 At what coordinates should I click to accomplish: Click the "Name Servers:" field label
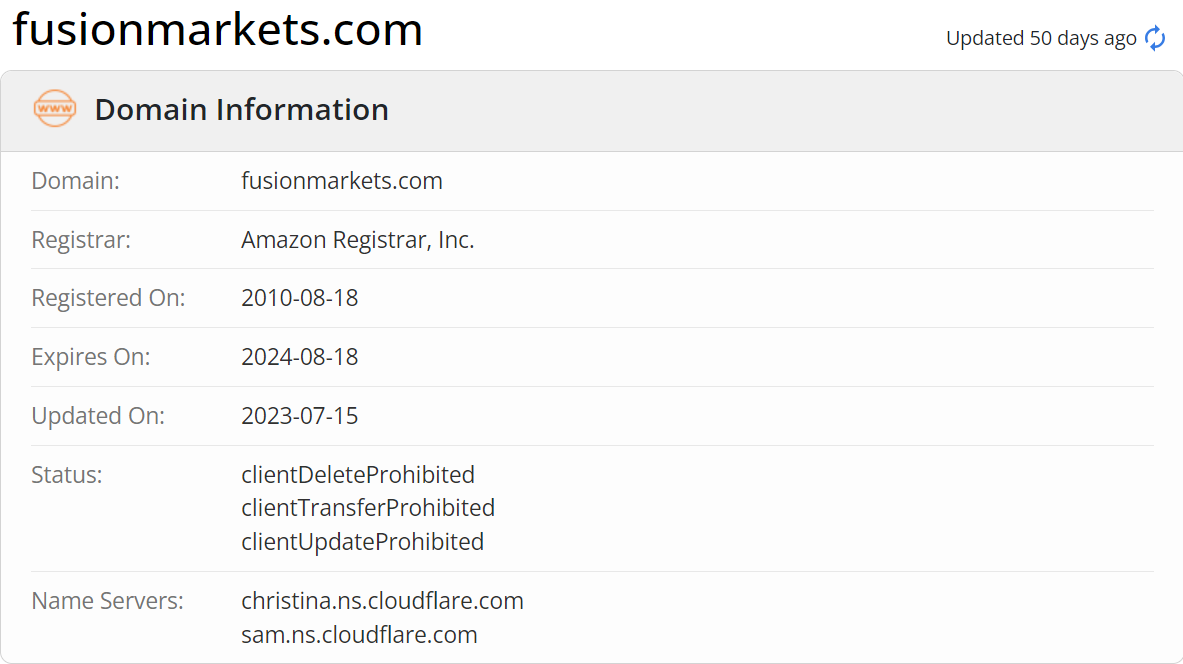tap(108, 601)
